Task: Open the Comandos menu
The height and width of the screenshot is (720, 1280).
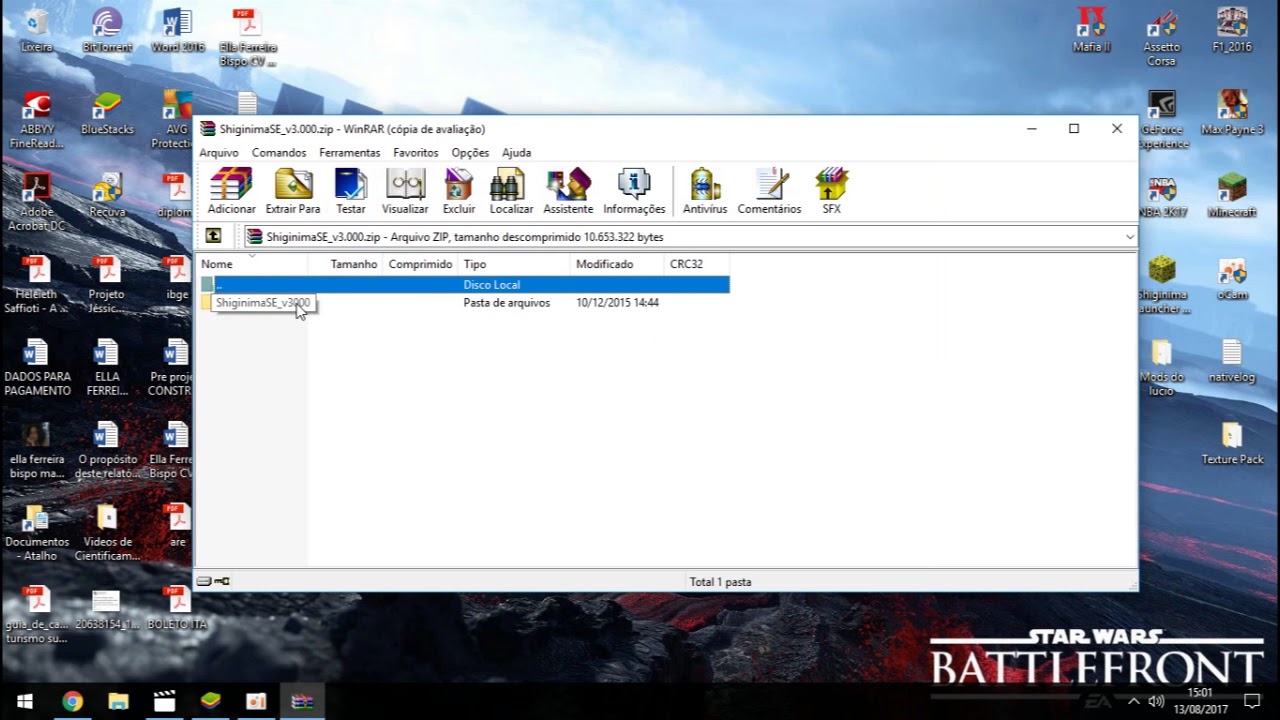Action: 279,153
